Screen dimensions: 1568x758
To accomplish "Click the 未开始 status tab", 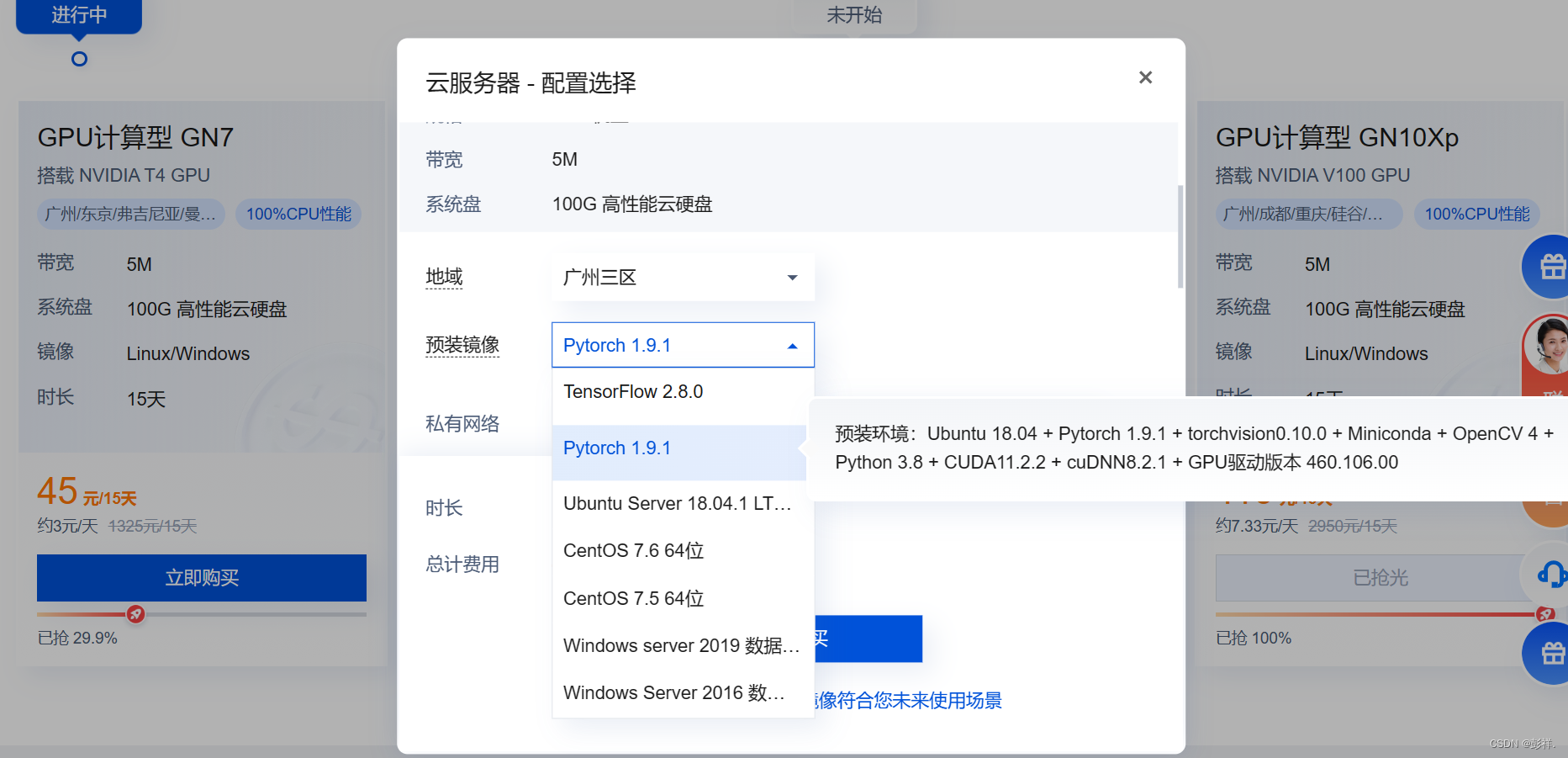I will click(854, 15).
